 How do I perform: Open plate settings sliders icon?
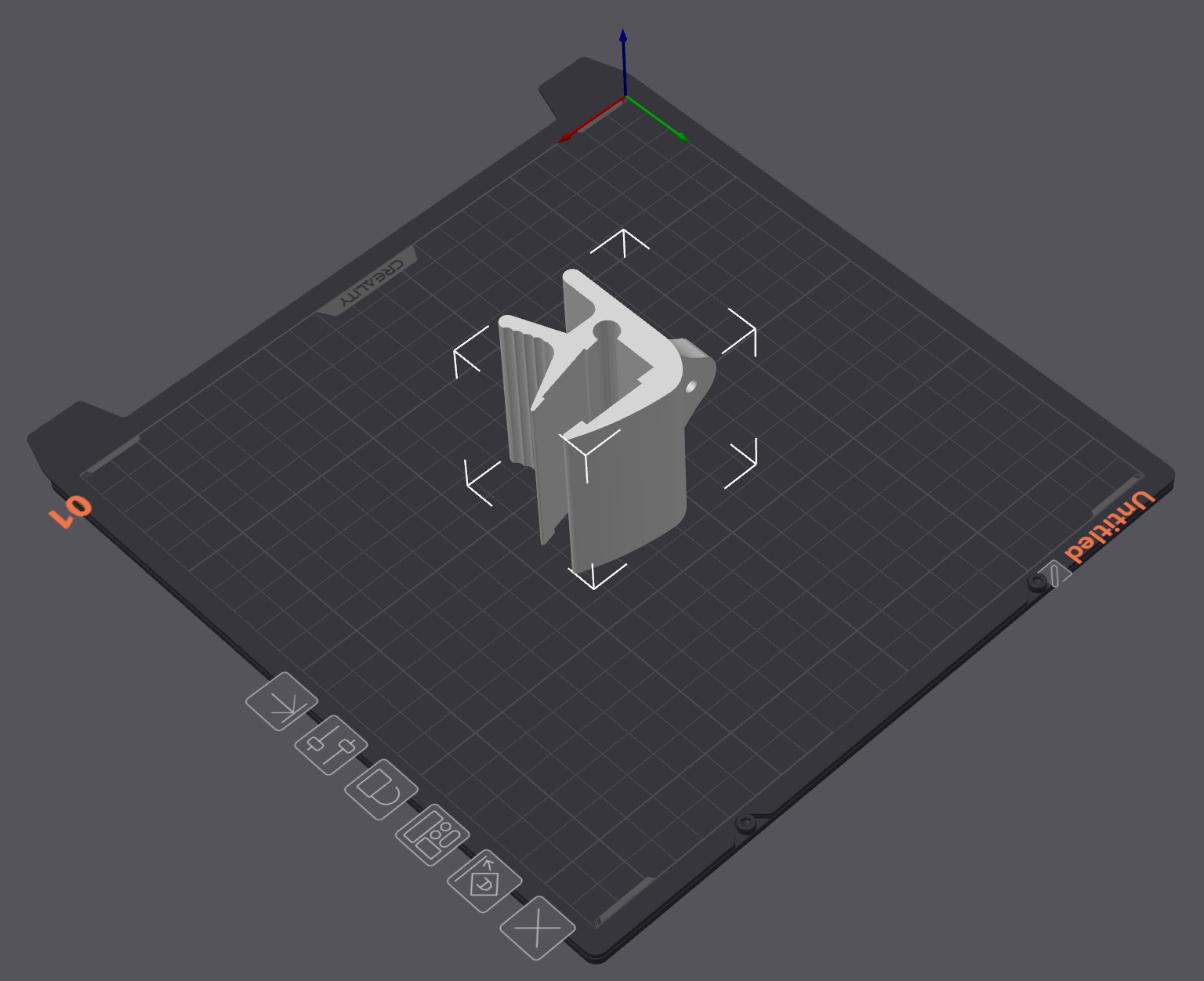coord(331,744)
